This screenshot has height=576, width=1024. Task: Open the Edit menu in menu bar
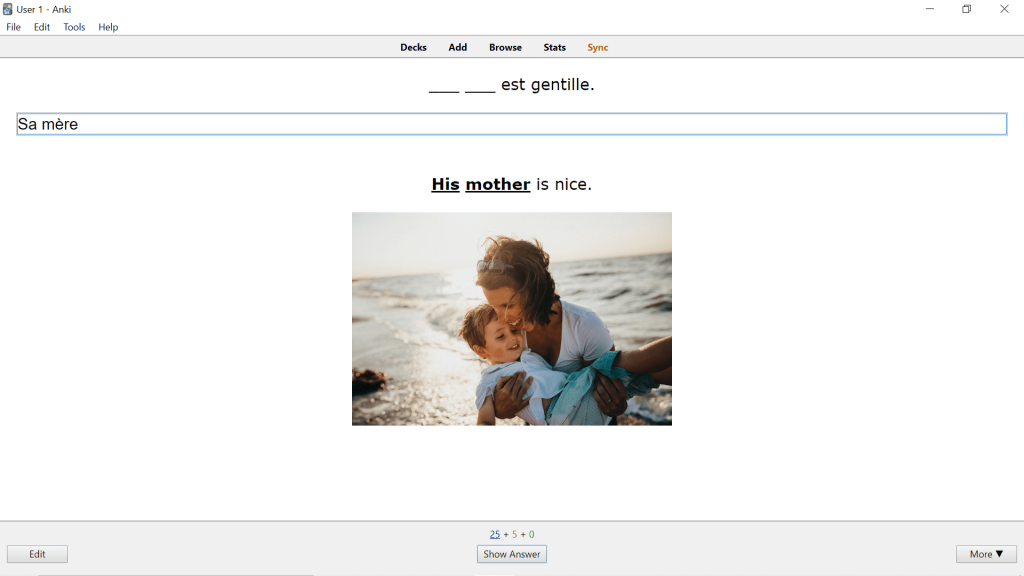coord(42,27)
